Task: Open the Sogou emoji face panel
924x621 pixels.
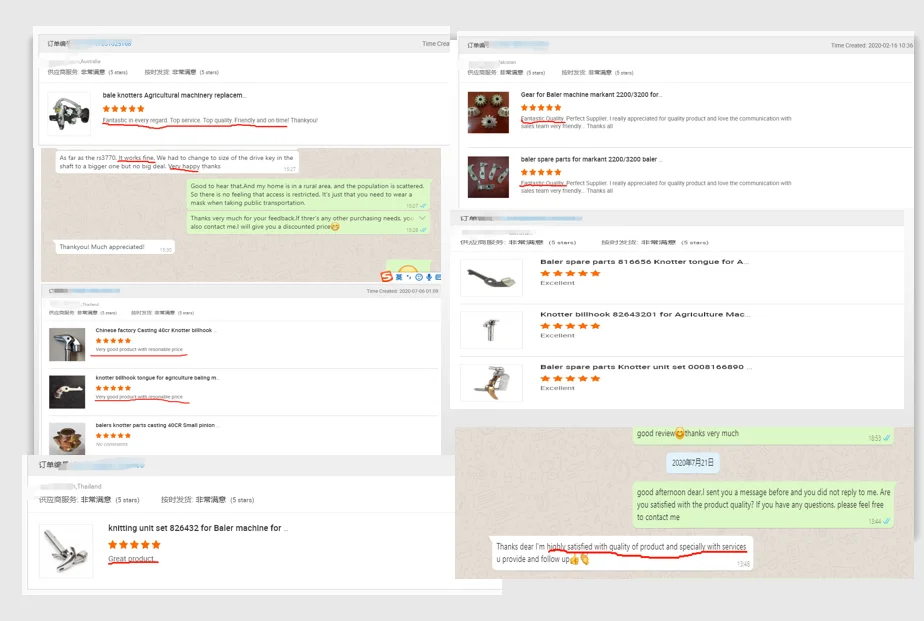Action: click(419, 277)
